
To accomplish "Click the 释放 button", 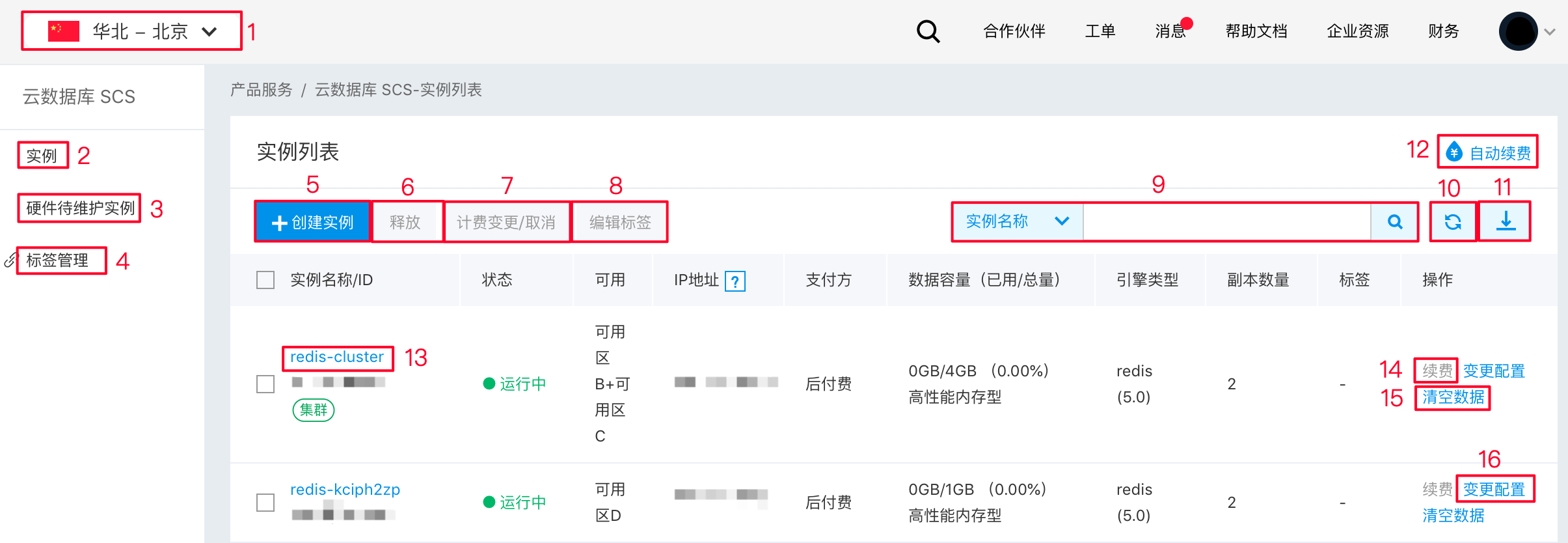I will click(x=405, y=222).
